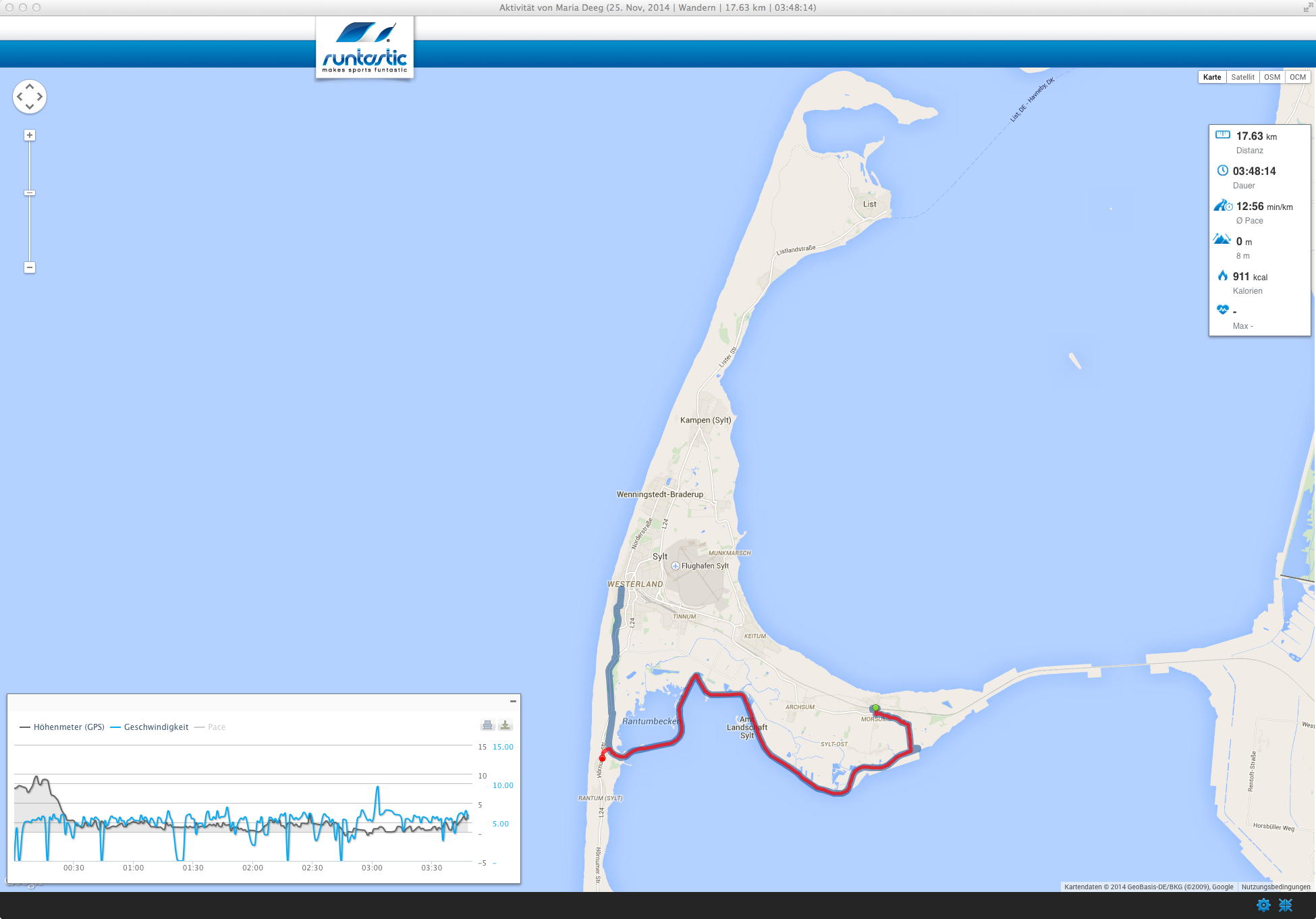Collapse the chart panel with minus button

coord(513,702)
